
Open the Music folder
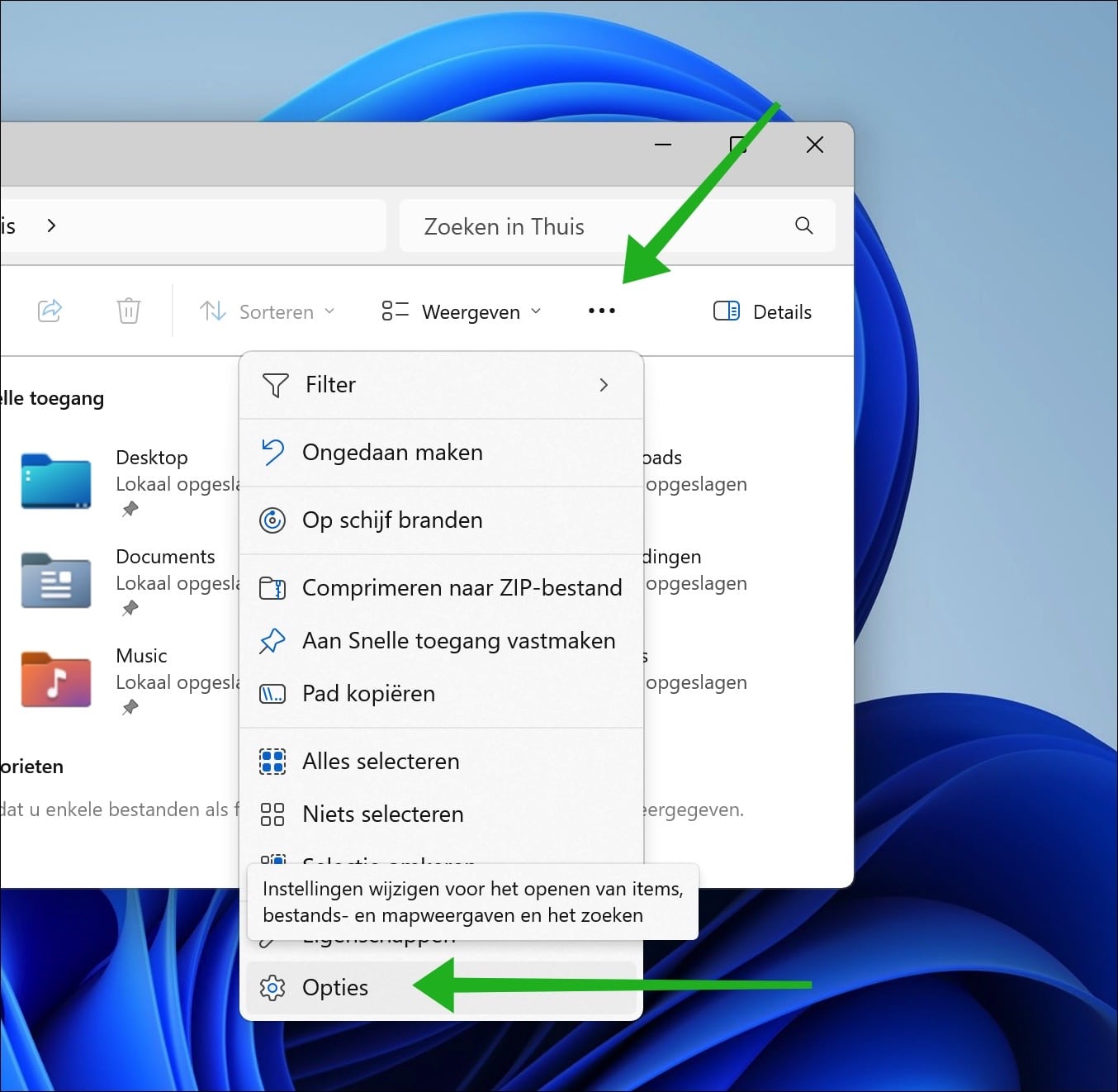coord(54,679)
